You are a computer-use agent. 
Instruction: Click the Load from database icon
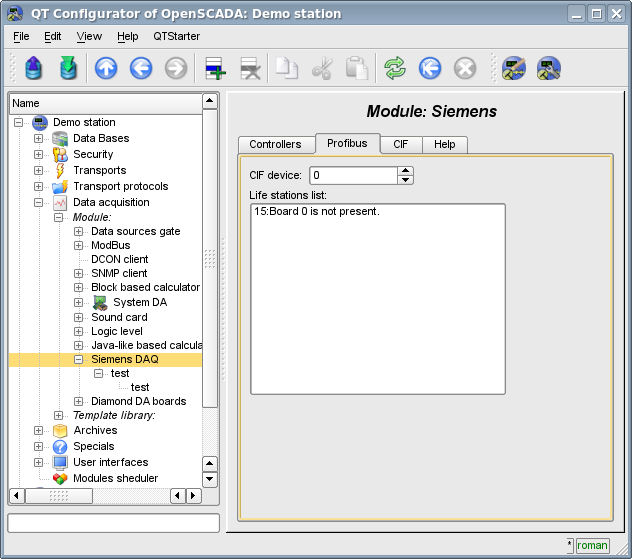(34, 68)
